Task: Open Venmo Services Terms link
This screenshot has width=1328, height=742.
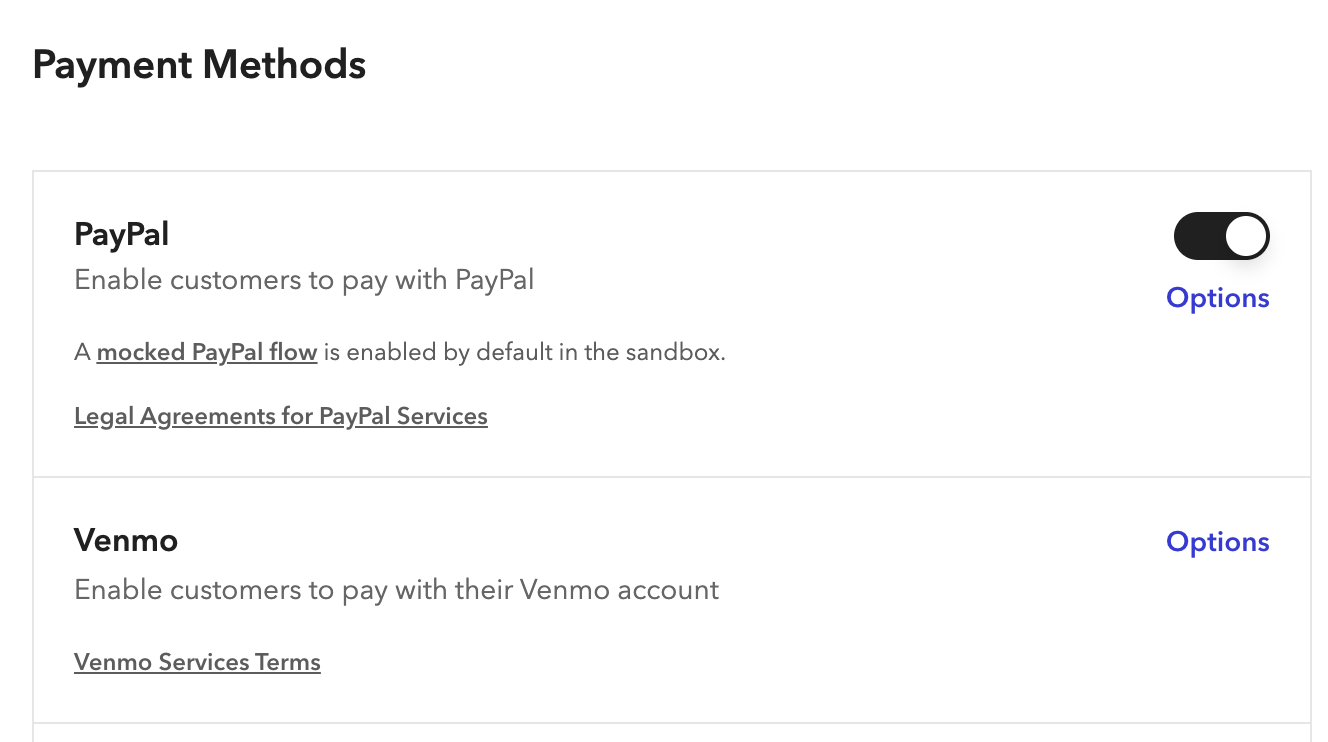Action: pos(197,662)
